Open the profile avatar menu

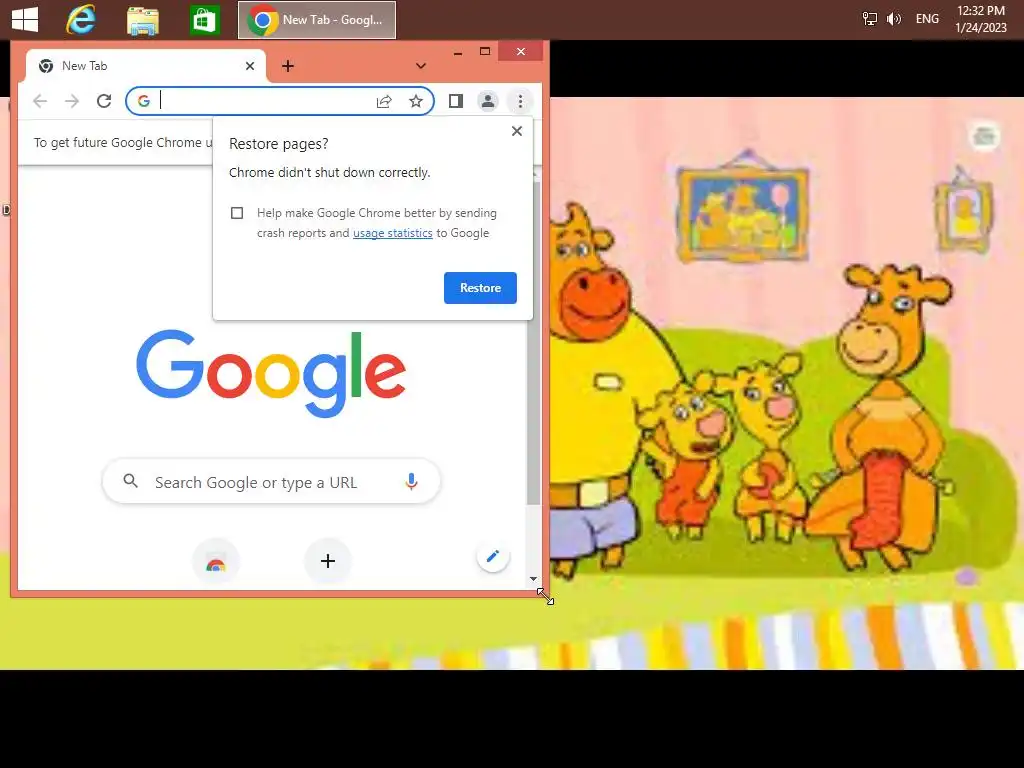pos(488,101)
